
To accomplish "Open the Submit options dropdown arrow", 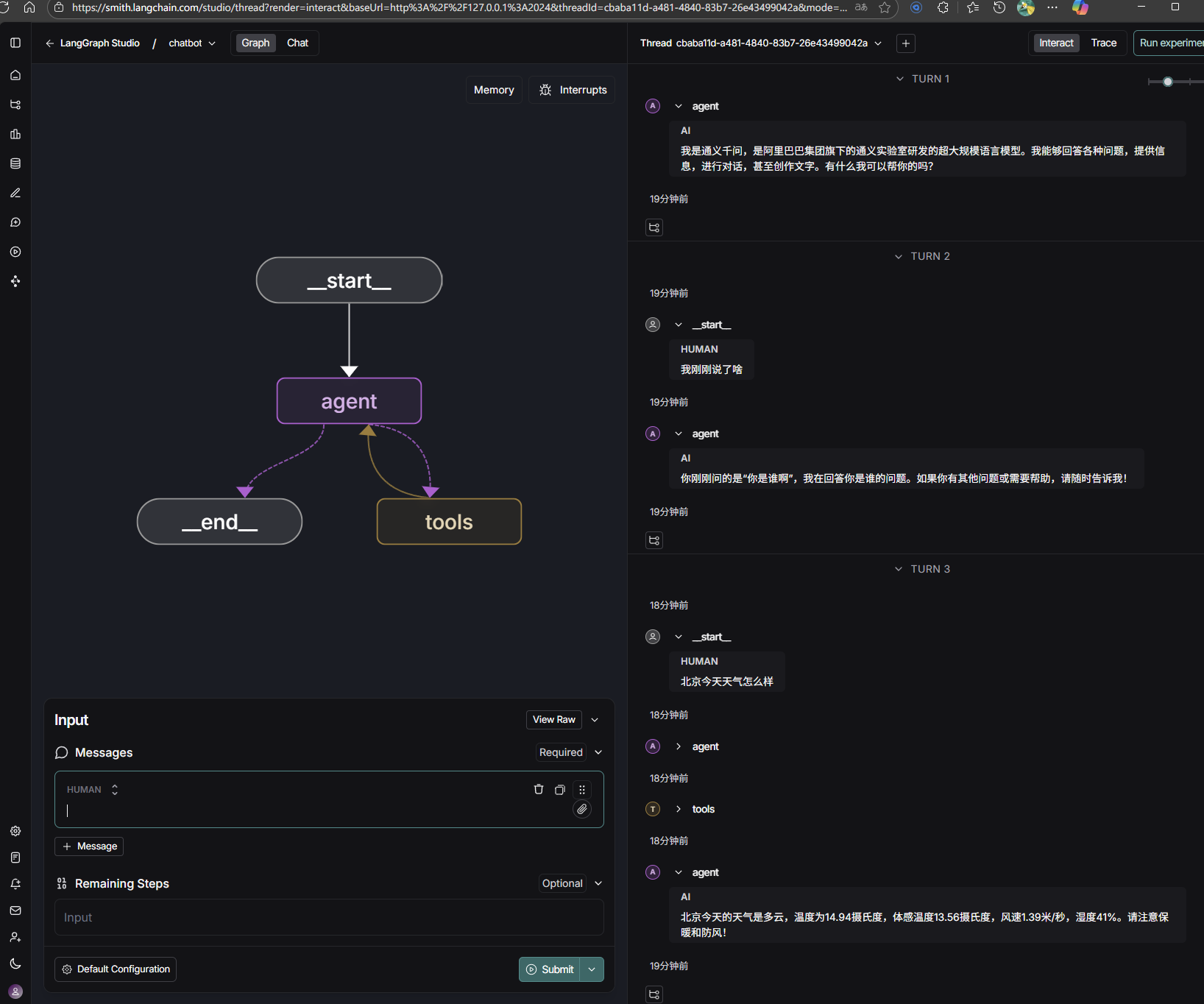I will 592,969.
